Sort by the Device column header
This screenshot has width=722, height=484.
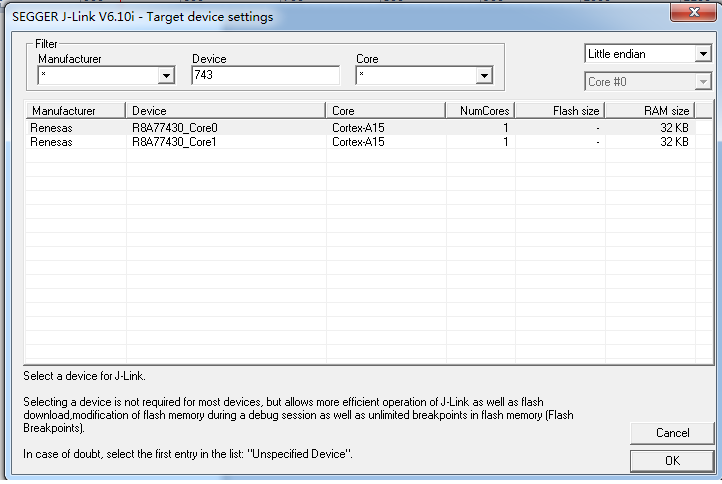click(225, 111)
